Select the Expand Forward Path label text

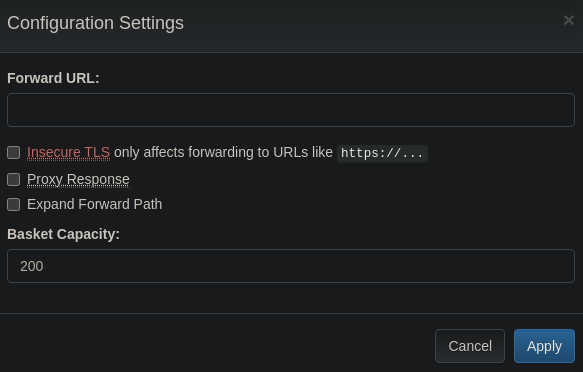pos(94,204)
